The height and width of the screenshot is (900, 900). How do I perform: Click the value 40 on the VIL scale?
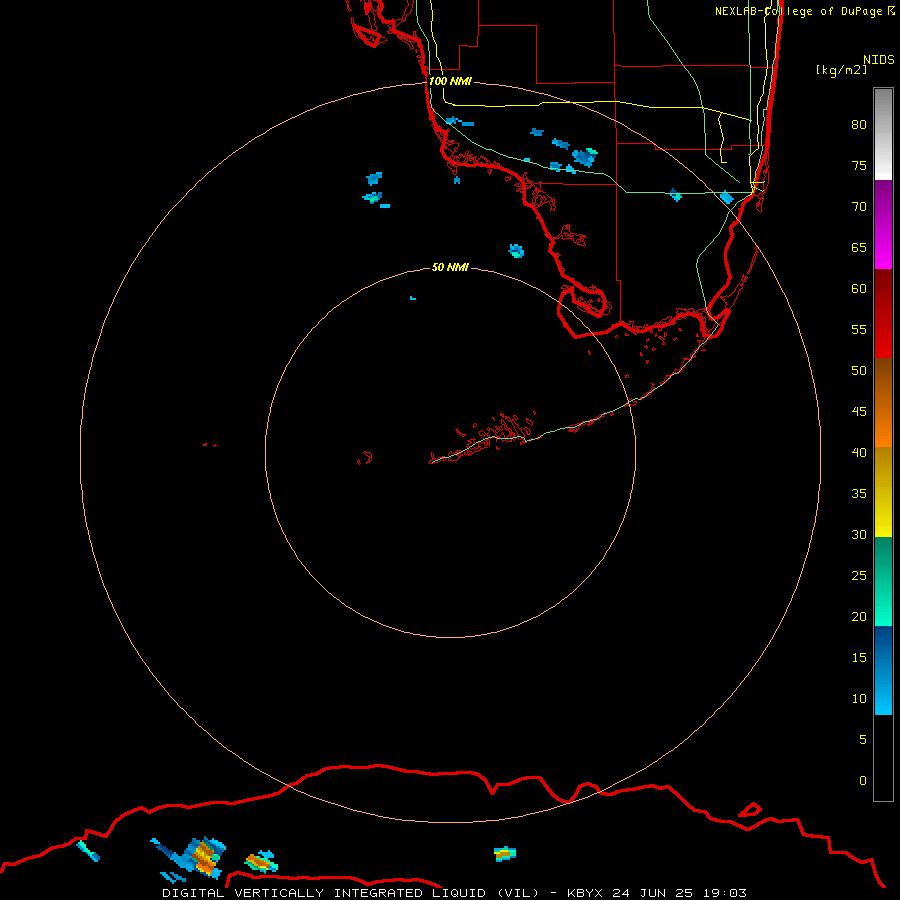point(859,453)
